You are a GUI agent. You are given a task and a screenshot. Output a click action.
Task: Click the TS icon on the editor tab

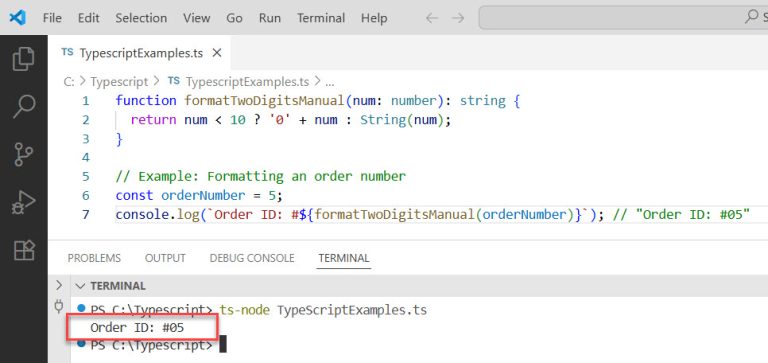tap(68, 52)
